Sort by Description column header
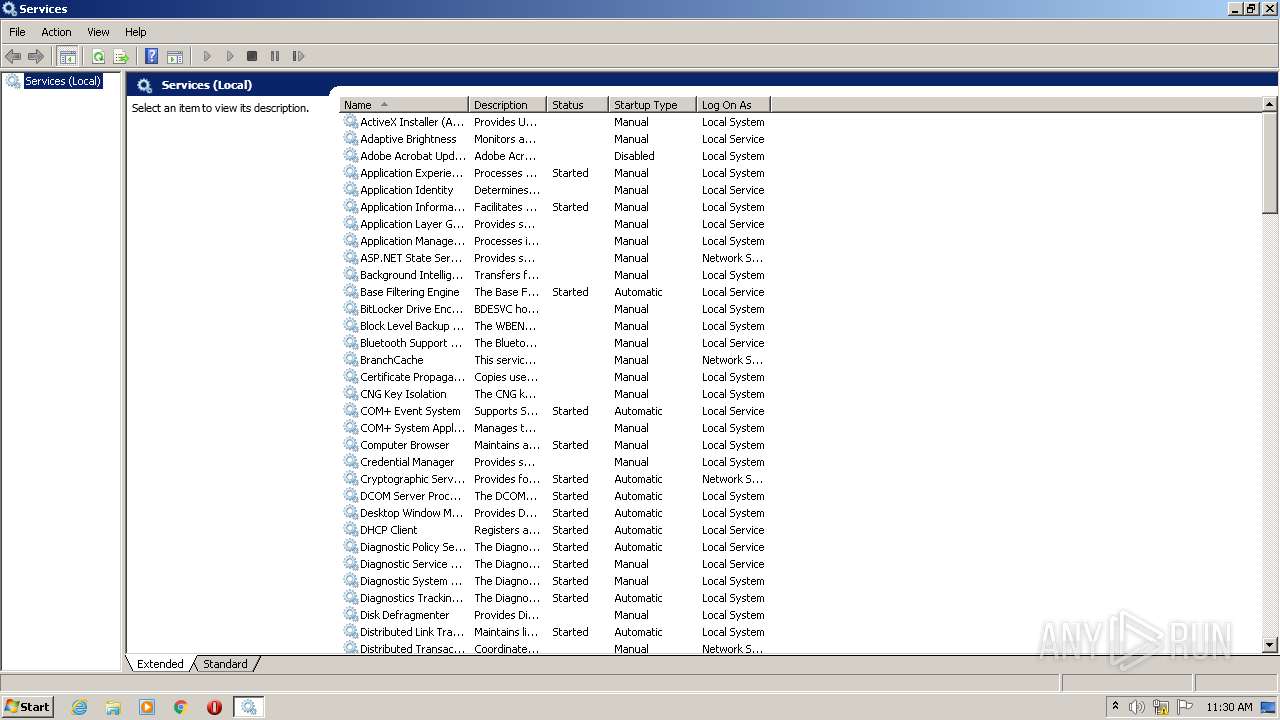Image resolution: width=1280 pixels, height=720 pixels. point(507,105)
